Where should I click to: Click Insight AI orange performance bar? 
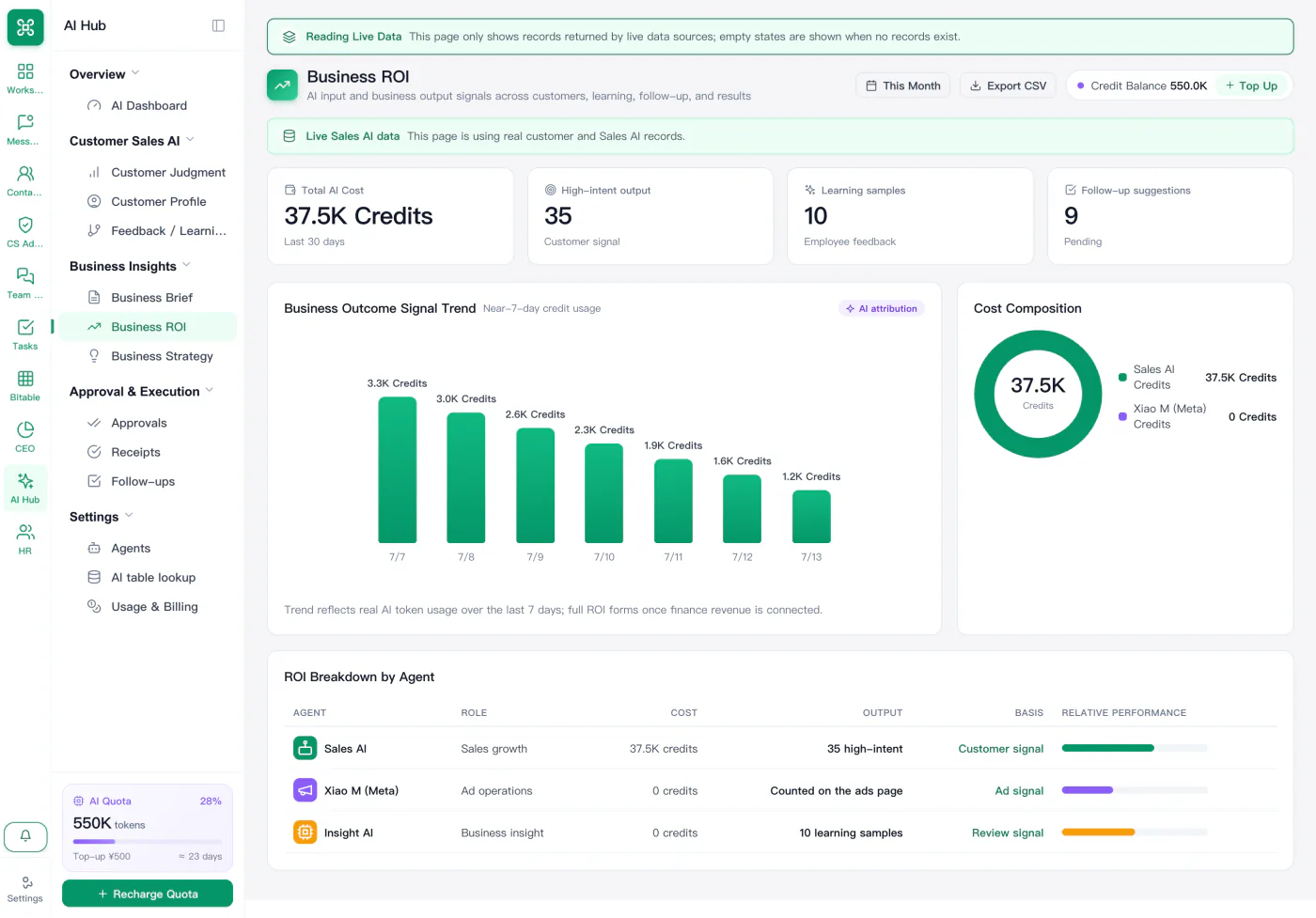click(x=1135, y=832)
